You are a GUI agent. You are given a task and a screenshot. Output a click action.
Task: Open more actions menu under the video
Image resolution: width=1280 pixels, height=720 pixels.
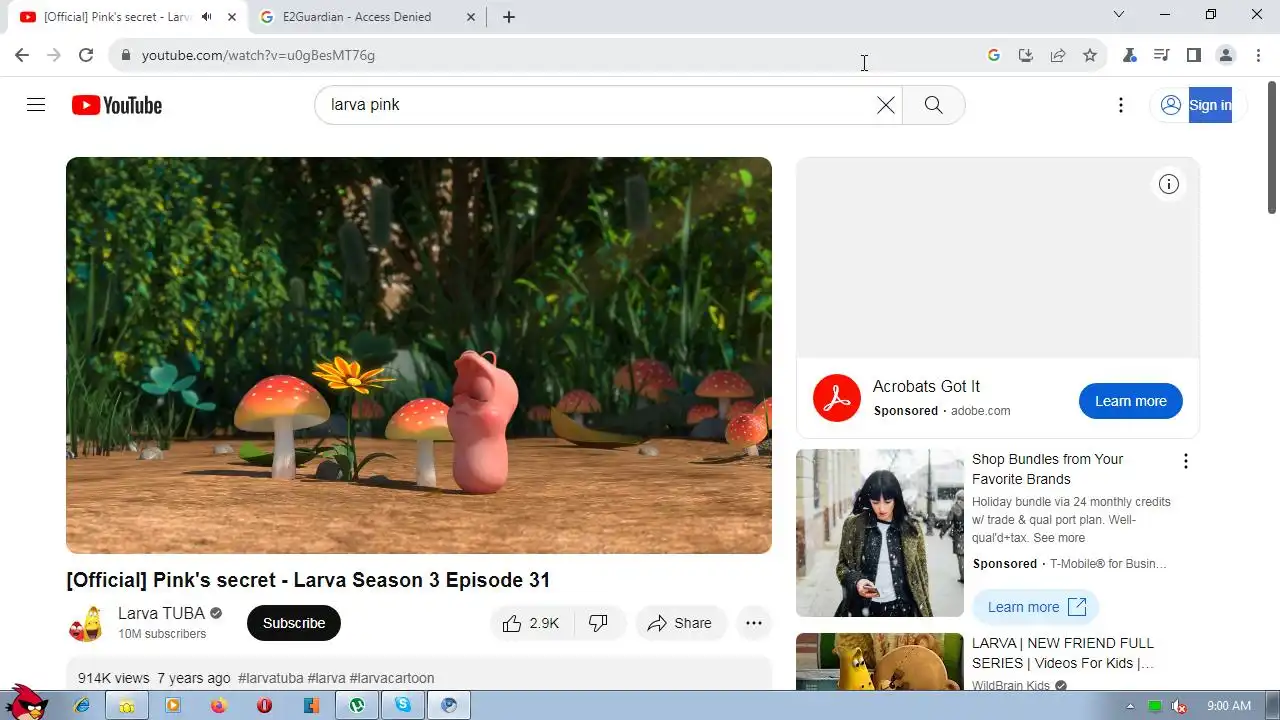754,623
